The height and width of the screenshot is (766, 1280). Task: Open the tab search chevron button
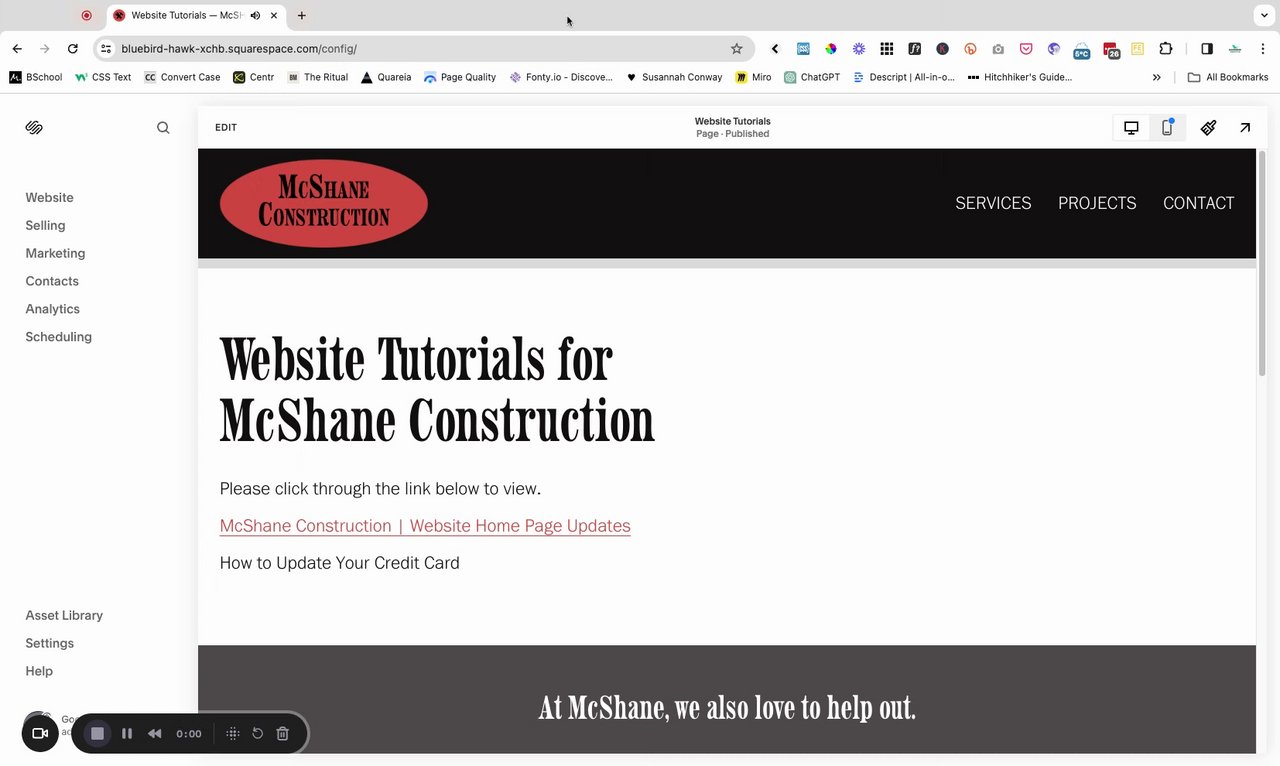[x=1264, y=15]
